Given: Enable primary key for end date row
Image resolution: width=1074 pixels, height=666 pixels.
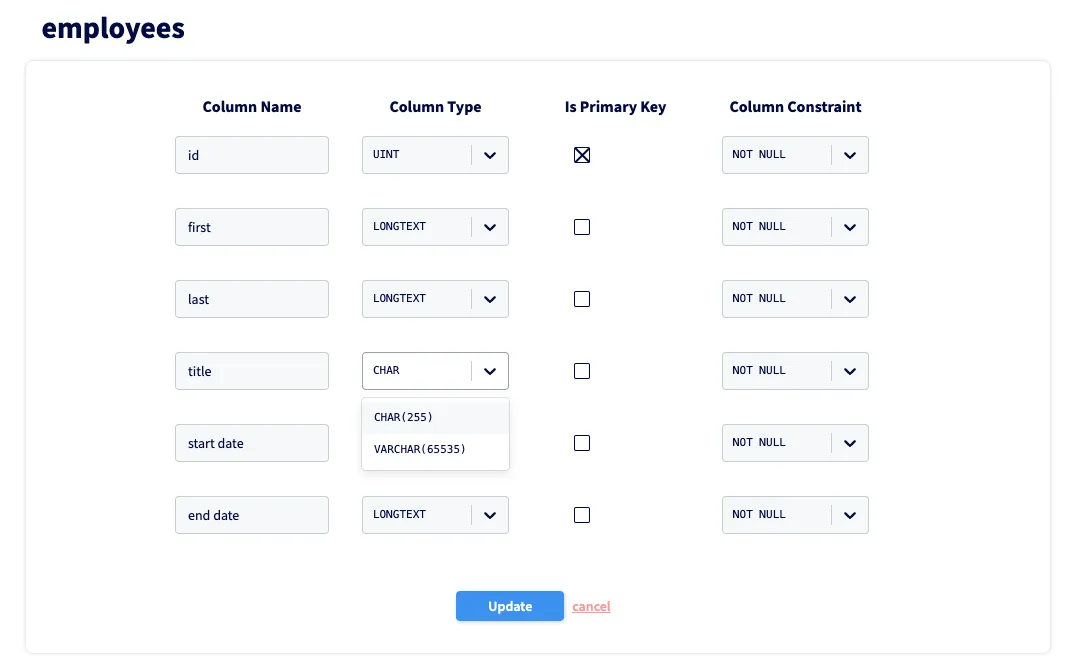Looking at the screenshot, I should tap(582, 515).
